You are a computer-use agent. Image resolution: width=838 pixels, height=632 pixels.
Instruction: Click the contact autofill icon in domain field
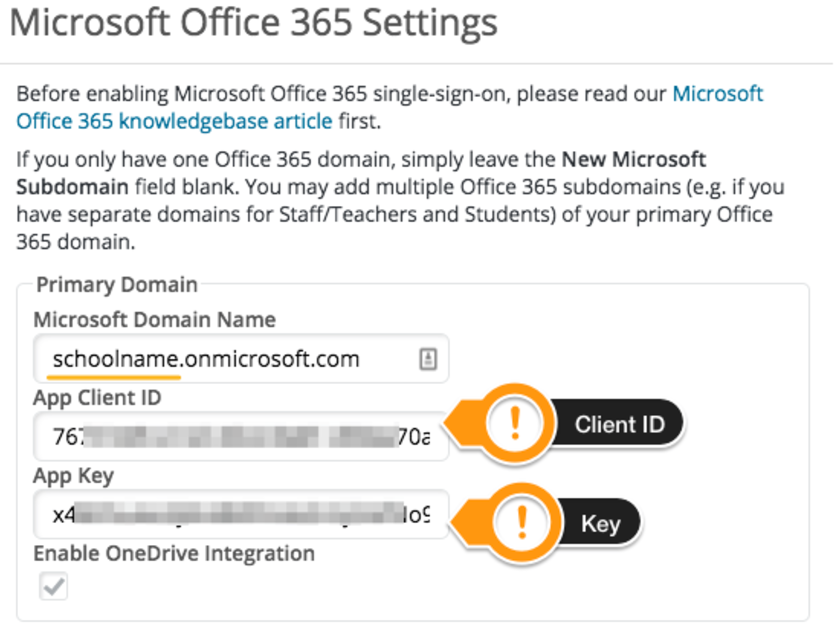click(x=428, y=358)
